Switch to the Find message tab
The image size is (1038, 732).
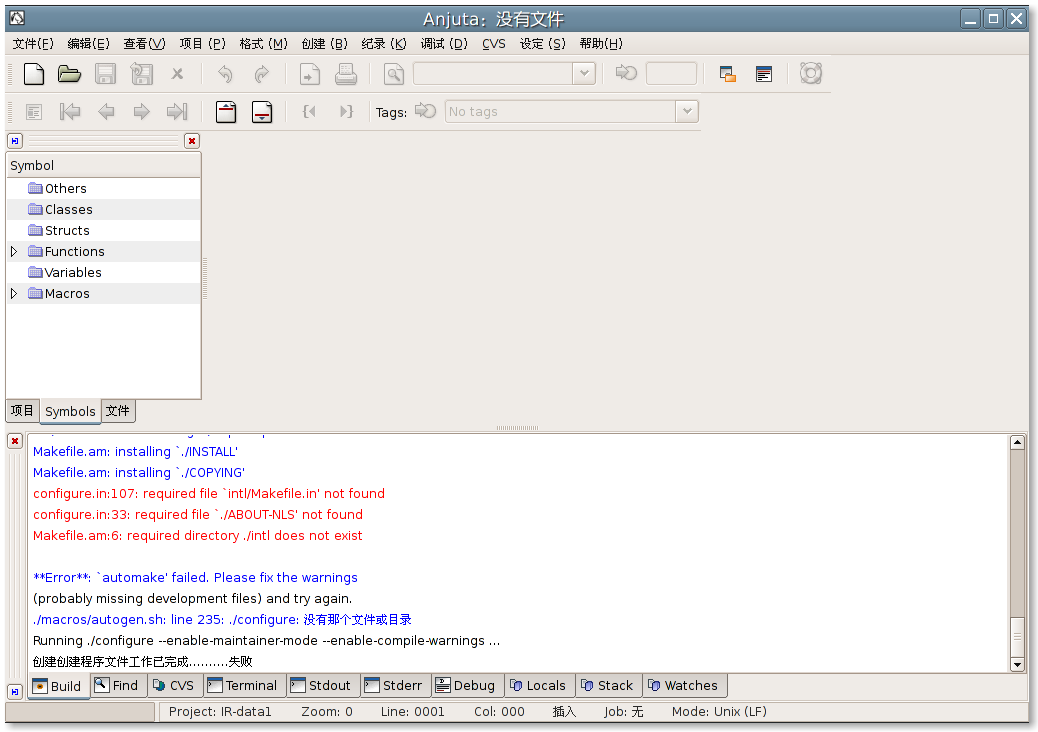[x=117, y=686]
